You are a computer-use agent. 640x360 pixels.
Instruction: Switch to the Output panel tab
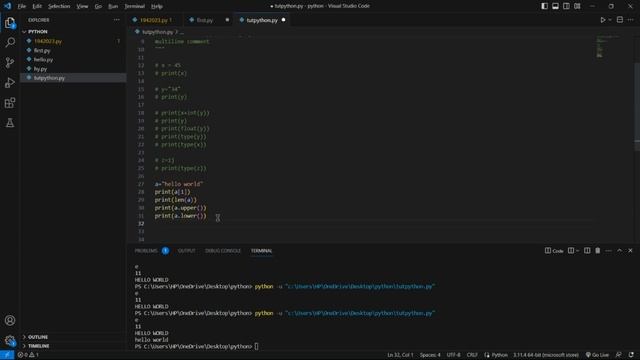pyautogui.click(x=187, y=251)
